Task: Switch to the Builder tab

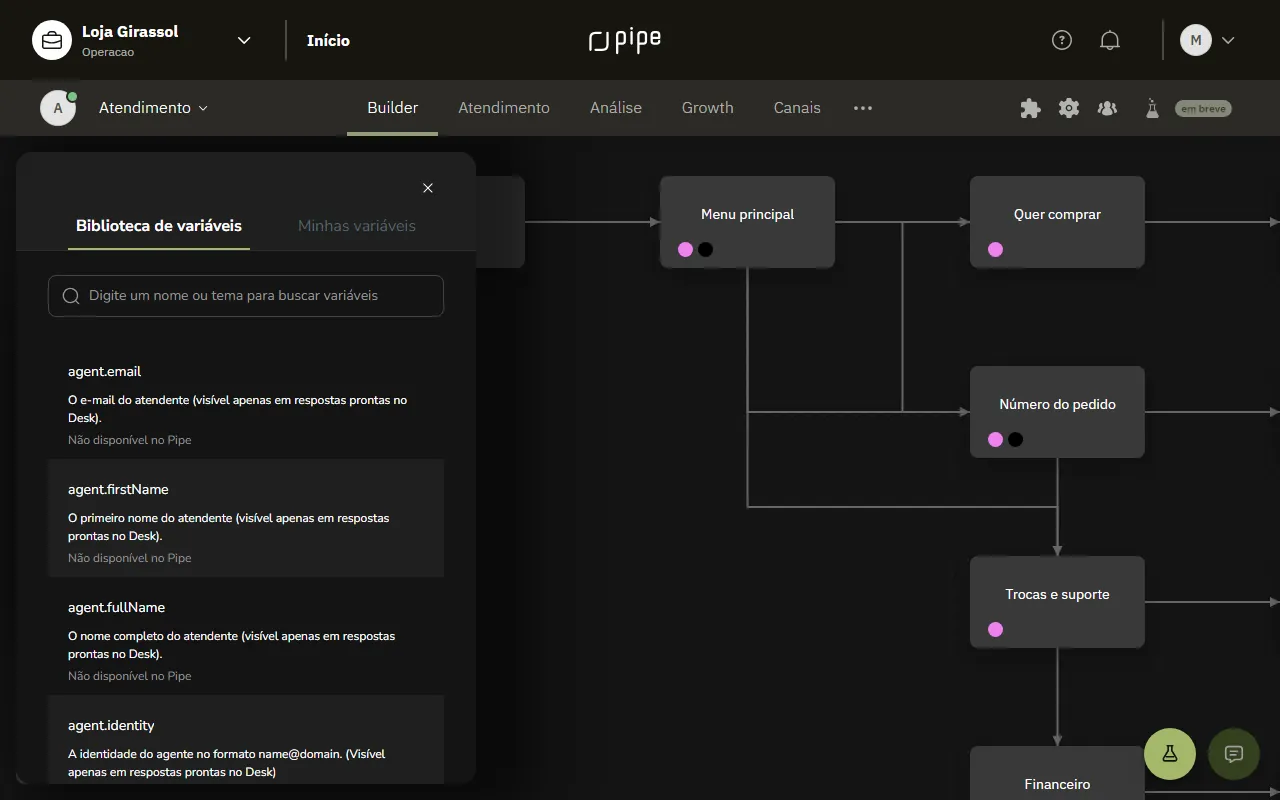Action: point(392,108)
